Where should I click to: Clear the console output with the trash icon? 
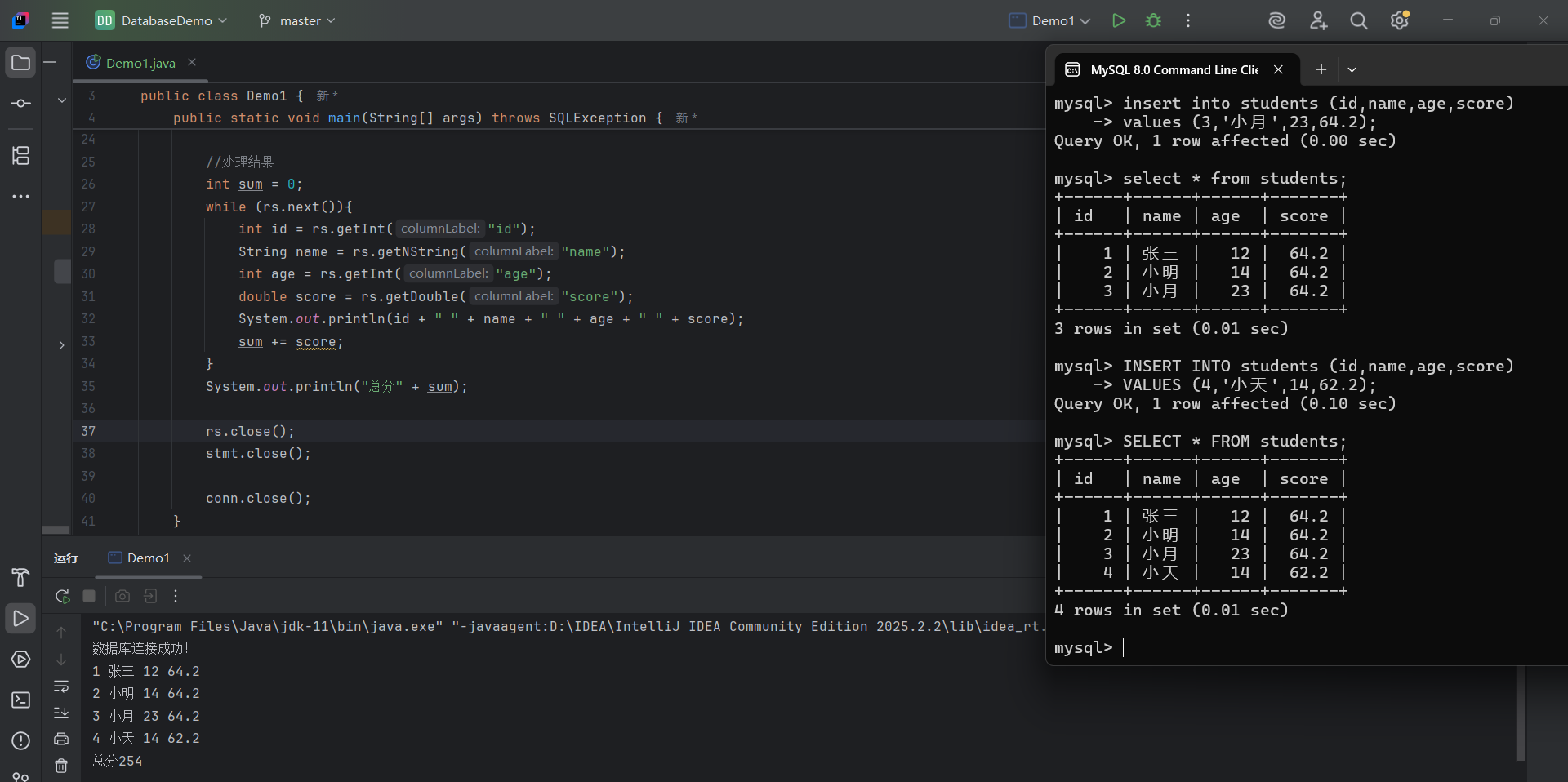(x=61, y=766)
